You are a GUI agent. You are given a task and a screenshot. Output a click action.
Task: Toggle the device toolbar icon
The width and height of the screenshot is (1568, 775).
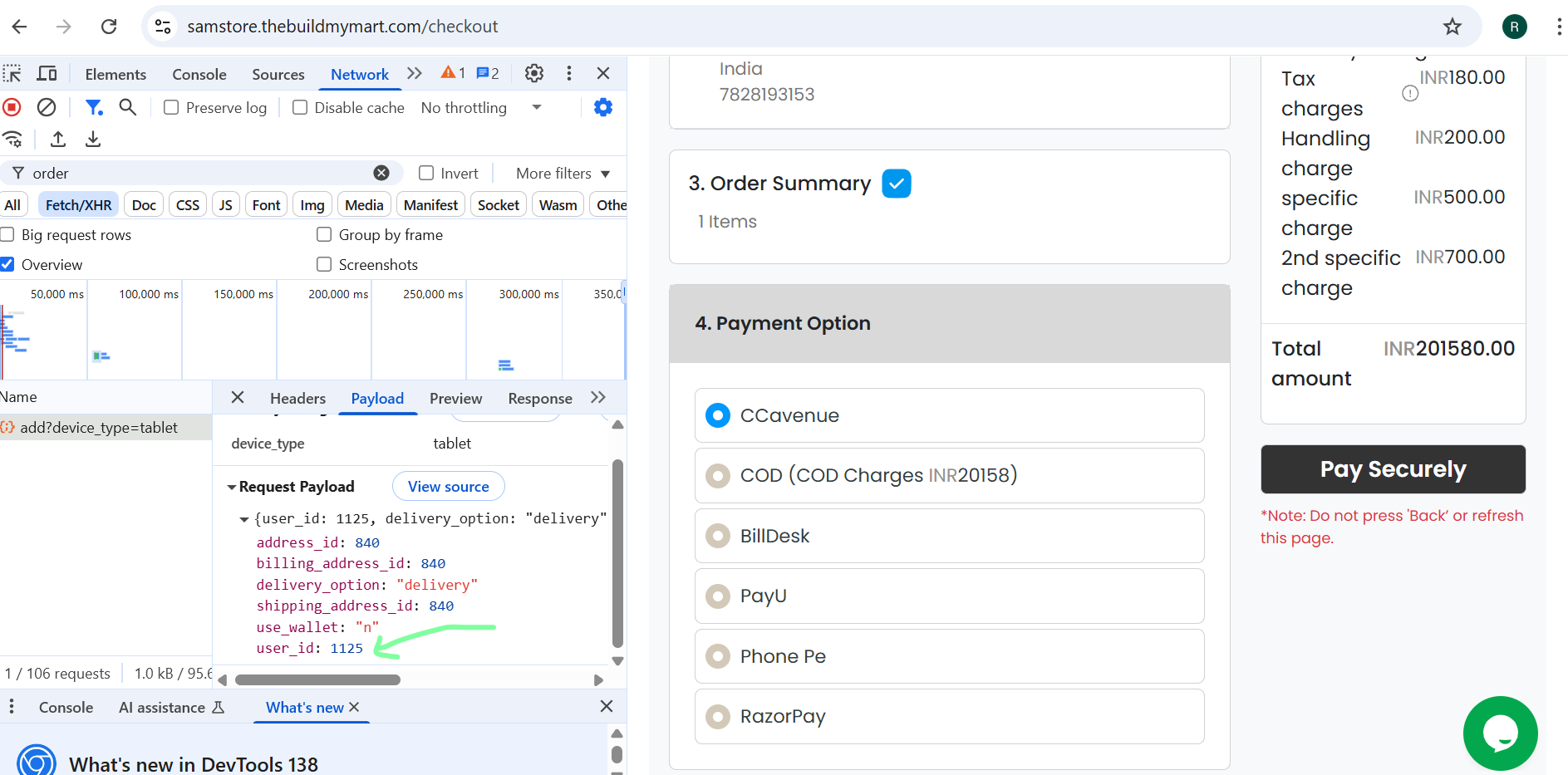(x=47, y=74)
